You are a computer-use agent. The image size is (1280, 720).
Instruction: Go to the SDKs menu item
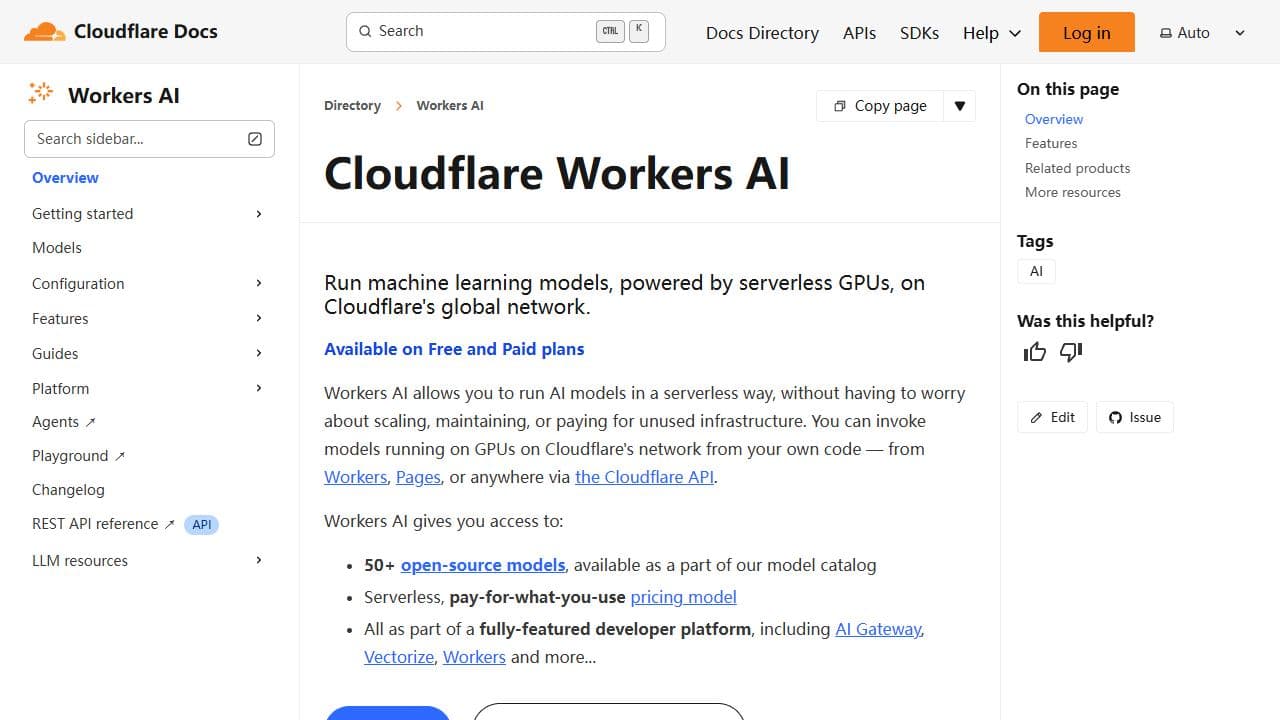(919, 32)
